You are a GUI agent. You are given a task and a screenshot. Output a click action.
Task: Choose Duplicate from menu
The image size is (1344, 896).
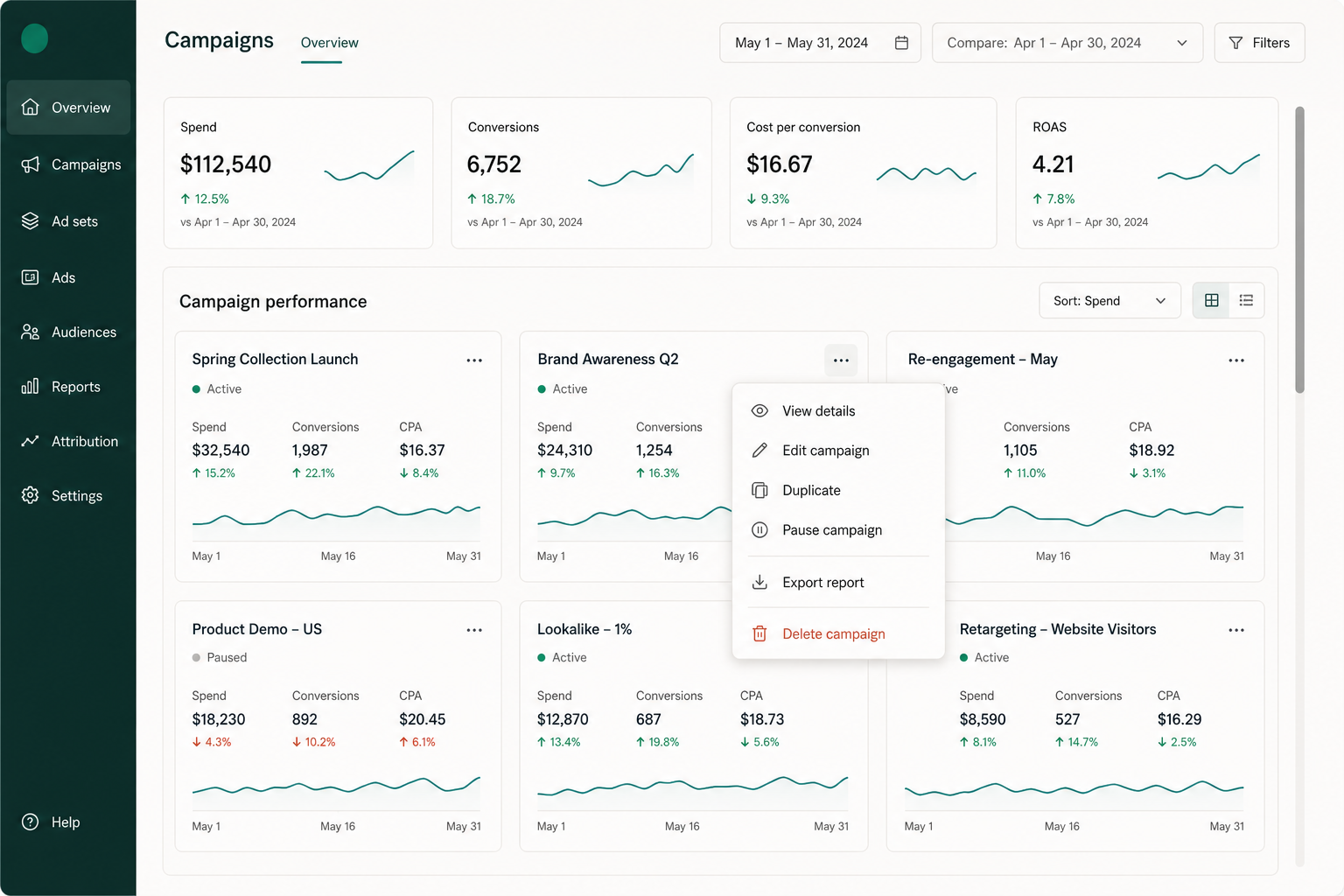(x=838, y=491)
